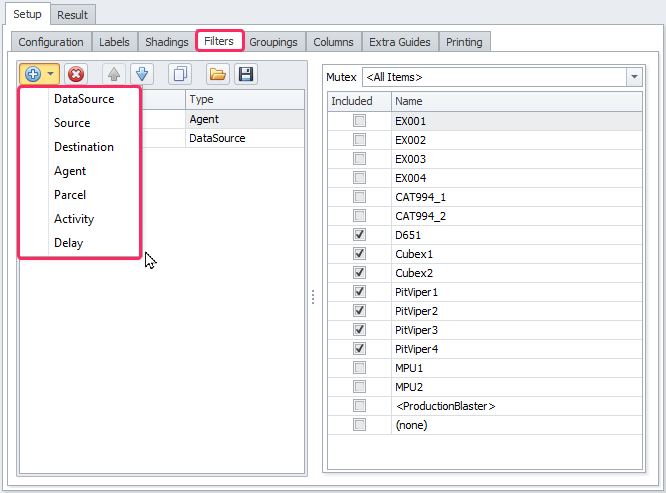Uncheck the D651 included checkbox
The image size is (666, 493).
pos(359,235)
